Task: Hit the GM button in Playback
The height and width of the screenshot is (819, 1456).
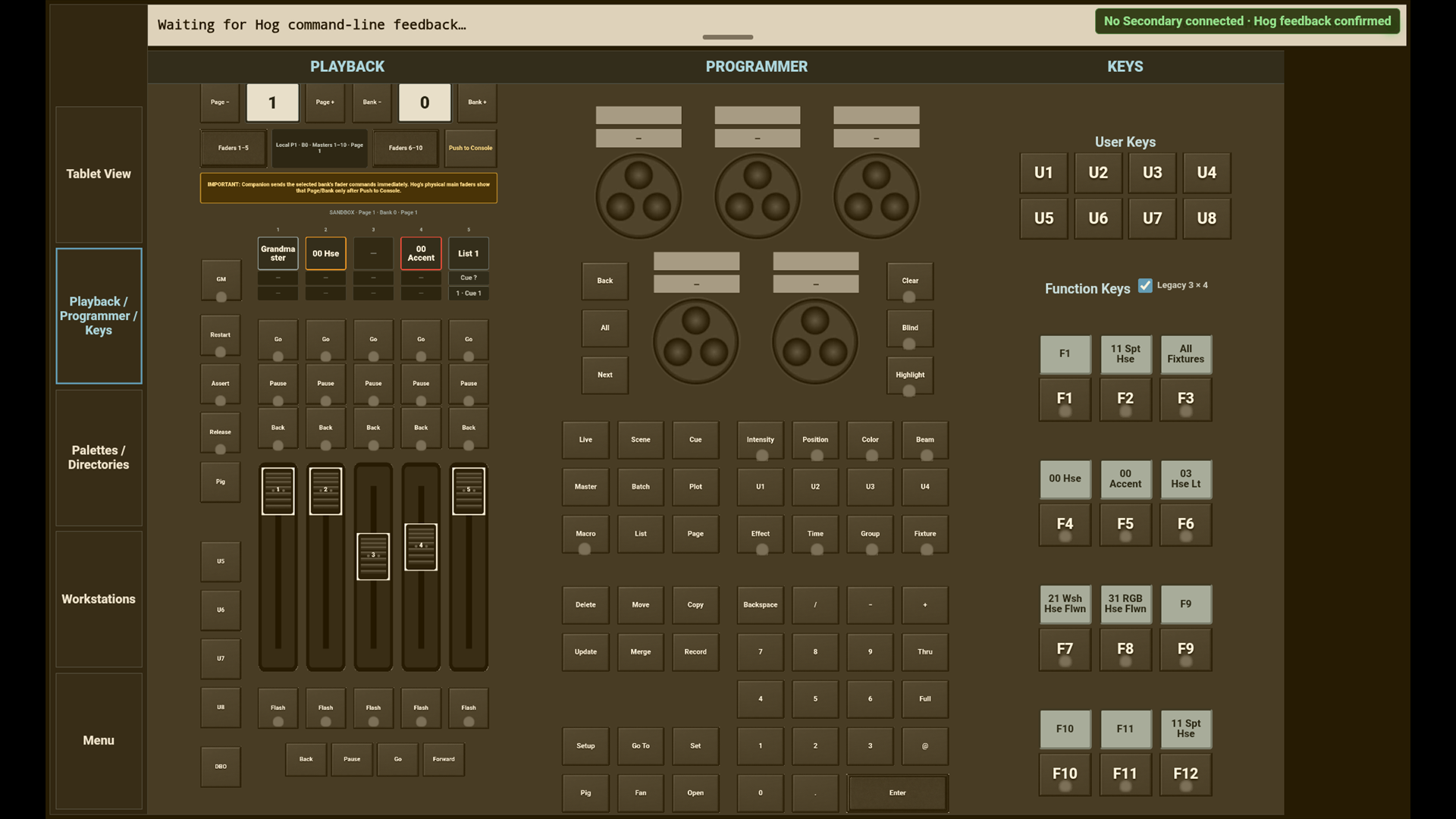Action: coord(221,280)
